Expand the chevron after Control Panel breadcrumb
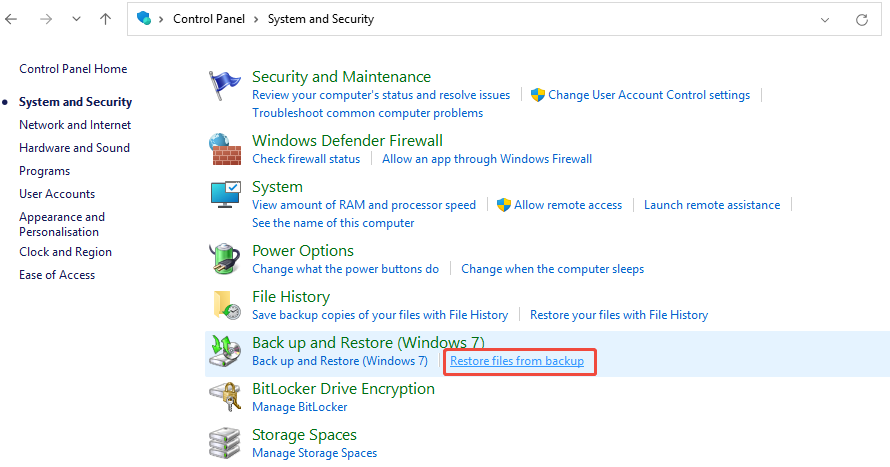The width and height of the screenshot is (890, 467). (x=257, y=19)
